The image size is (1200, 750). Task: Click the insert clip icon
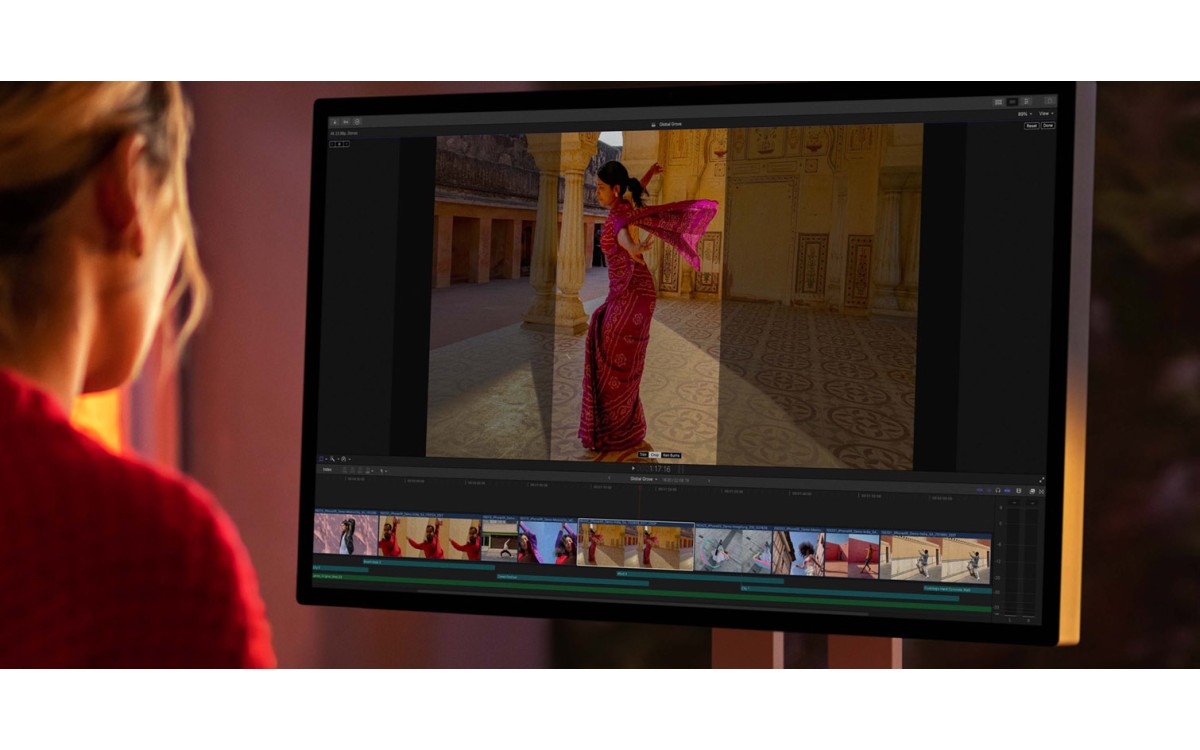click(x=353, y=471)
